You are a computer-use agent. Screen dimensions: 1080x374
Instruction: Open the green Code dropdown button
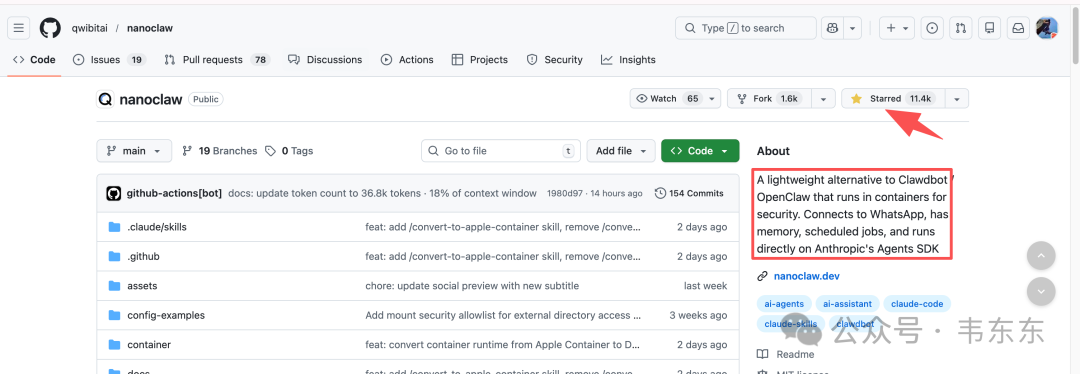pos(700,151)
